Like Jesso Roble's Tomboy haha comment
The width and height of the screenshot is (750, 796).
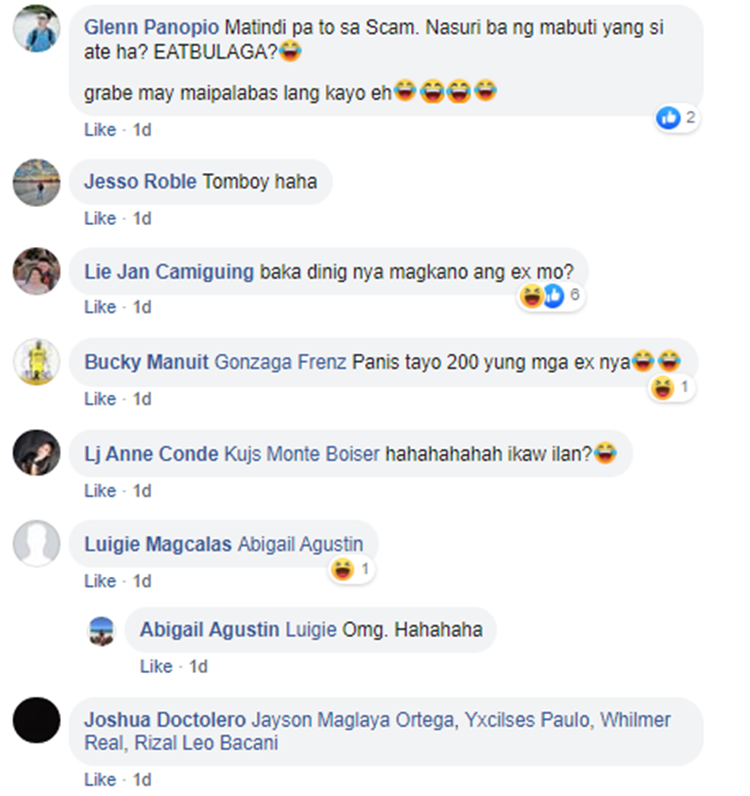100,218
